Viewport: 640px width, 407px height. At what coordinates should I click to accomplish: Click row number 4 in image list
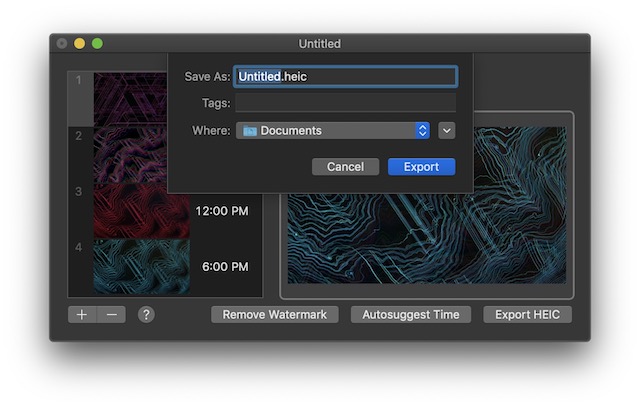(78, 247)
